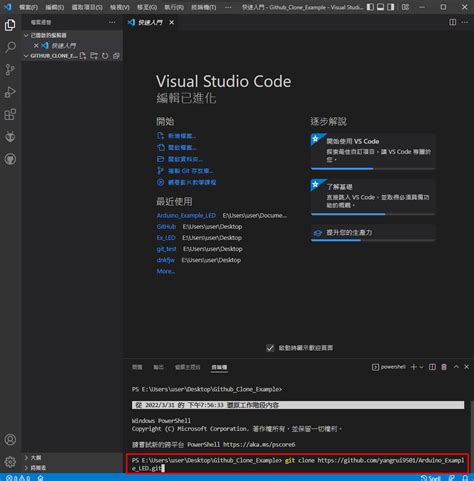The height and width of the screenshot is (481, 474).
Task: Refresh the Explorer file tree
Action: pyautogui.click(x=105, y=56)
